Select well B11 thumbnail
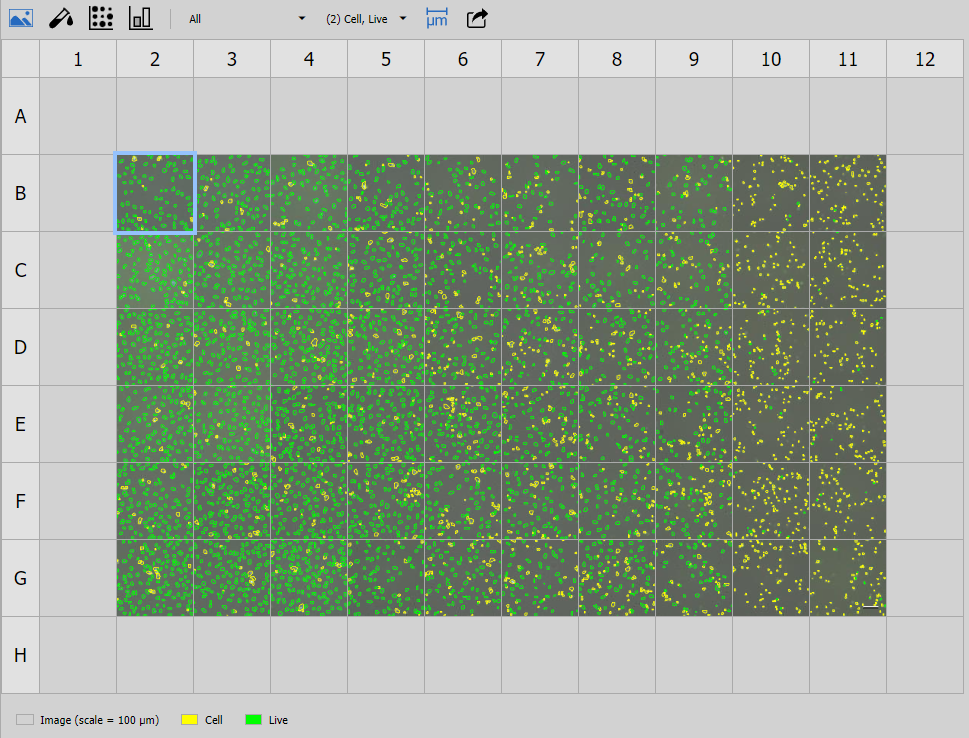The image size is (969, 738). (848, 193)
